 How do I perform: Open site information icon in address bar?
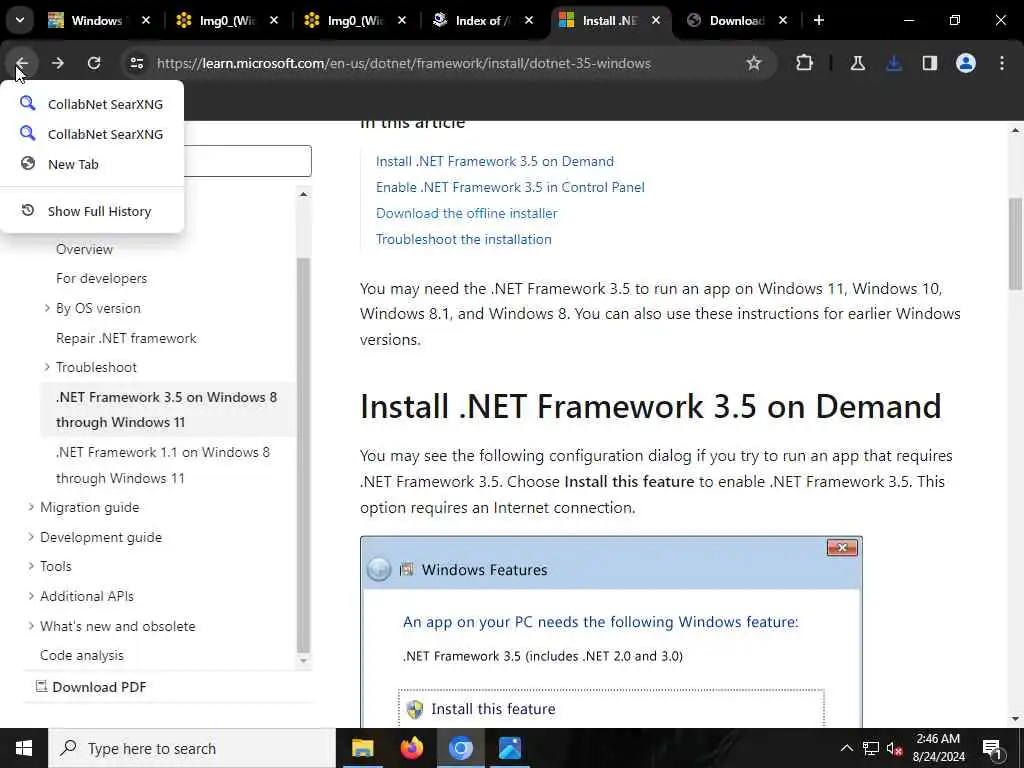click(136, 63)
